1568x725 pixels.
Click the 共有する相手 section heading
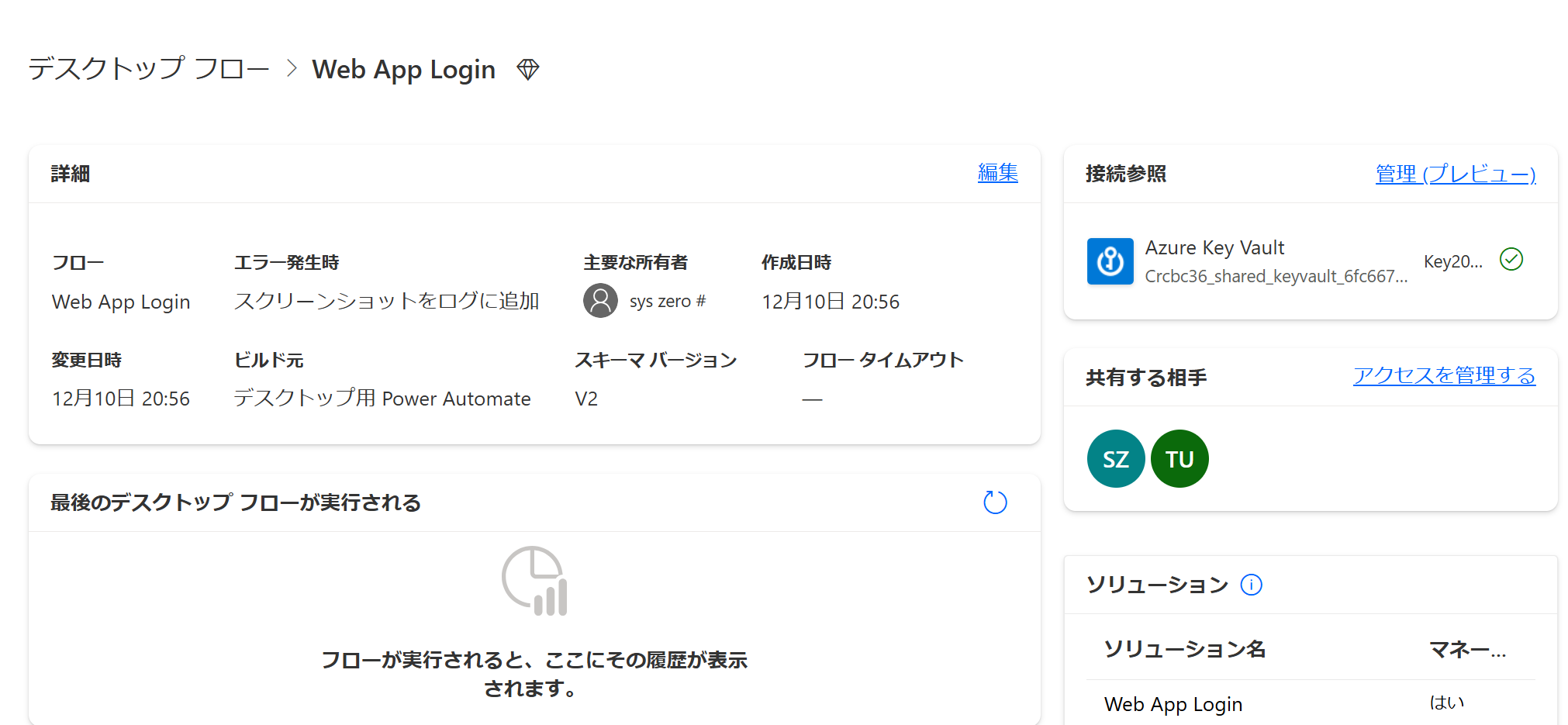1146,378
